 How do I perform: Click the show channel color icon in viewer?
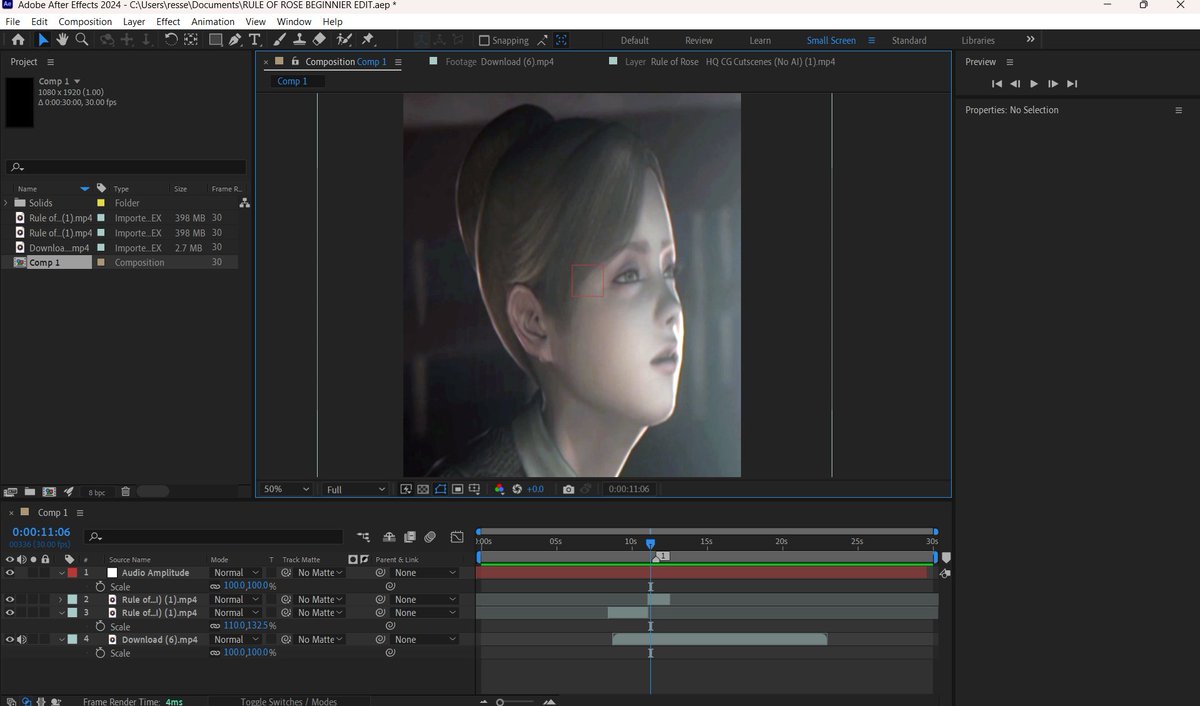pyautogui.click(x=499, y=489)
